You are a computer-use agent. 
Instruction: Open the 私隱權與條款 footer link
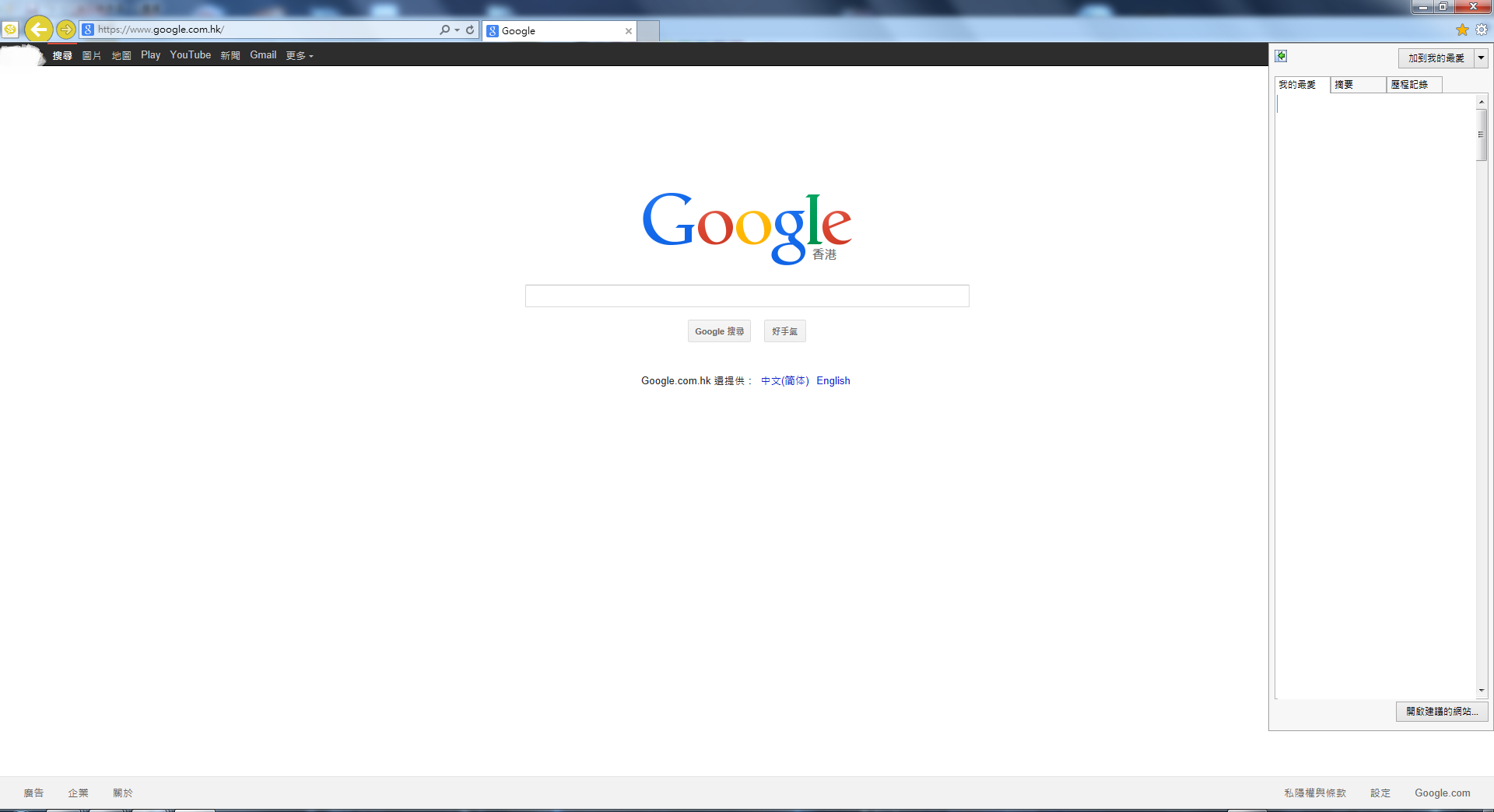point(1315,793)
